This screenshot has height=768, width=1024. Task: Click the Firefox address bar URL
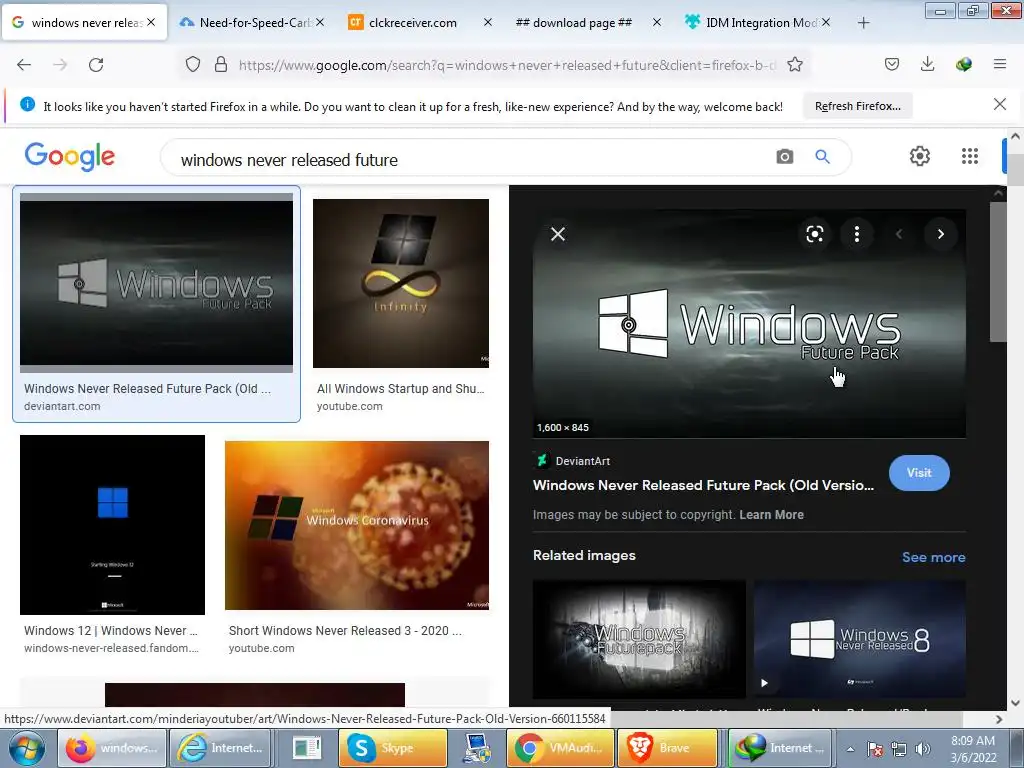click(507, 65)
